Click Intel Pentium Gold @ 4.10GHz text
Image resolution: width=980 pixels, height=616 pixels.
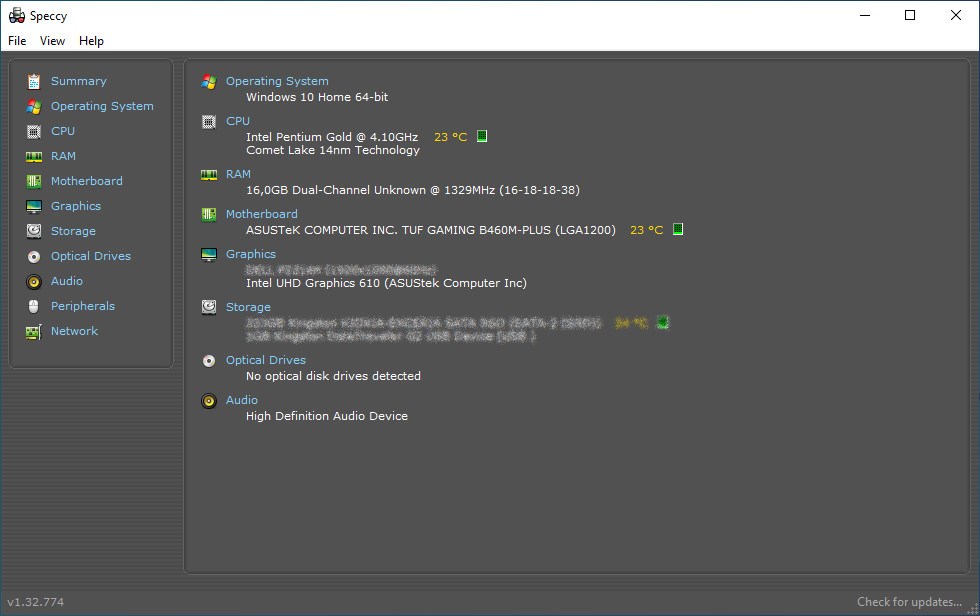pyautogui.click(x=332, y=137)
